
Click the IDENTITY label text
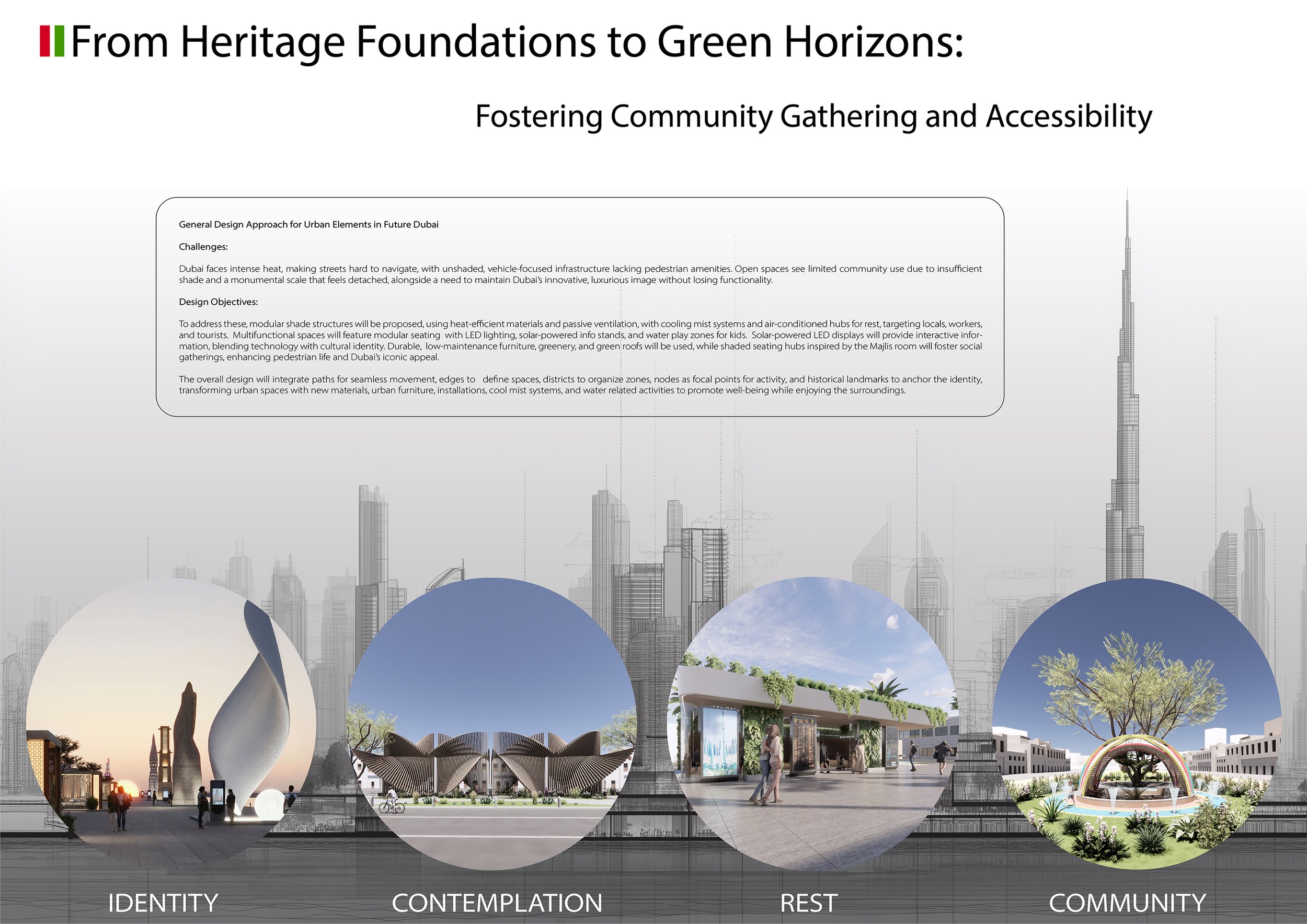pyautogui.click(x=163, y=903)
